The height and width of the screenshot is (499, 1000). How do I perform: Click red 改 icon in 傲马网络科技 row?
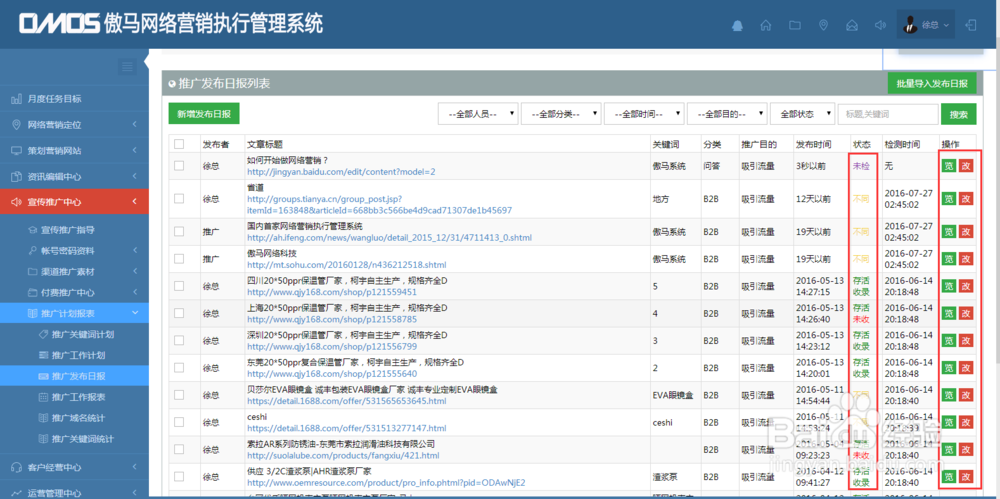pyautogui.click(x=966, y=259)
